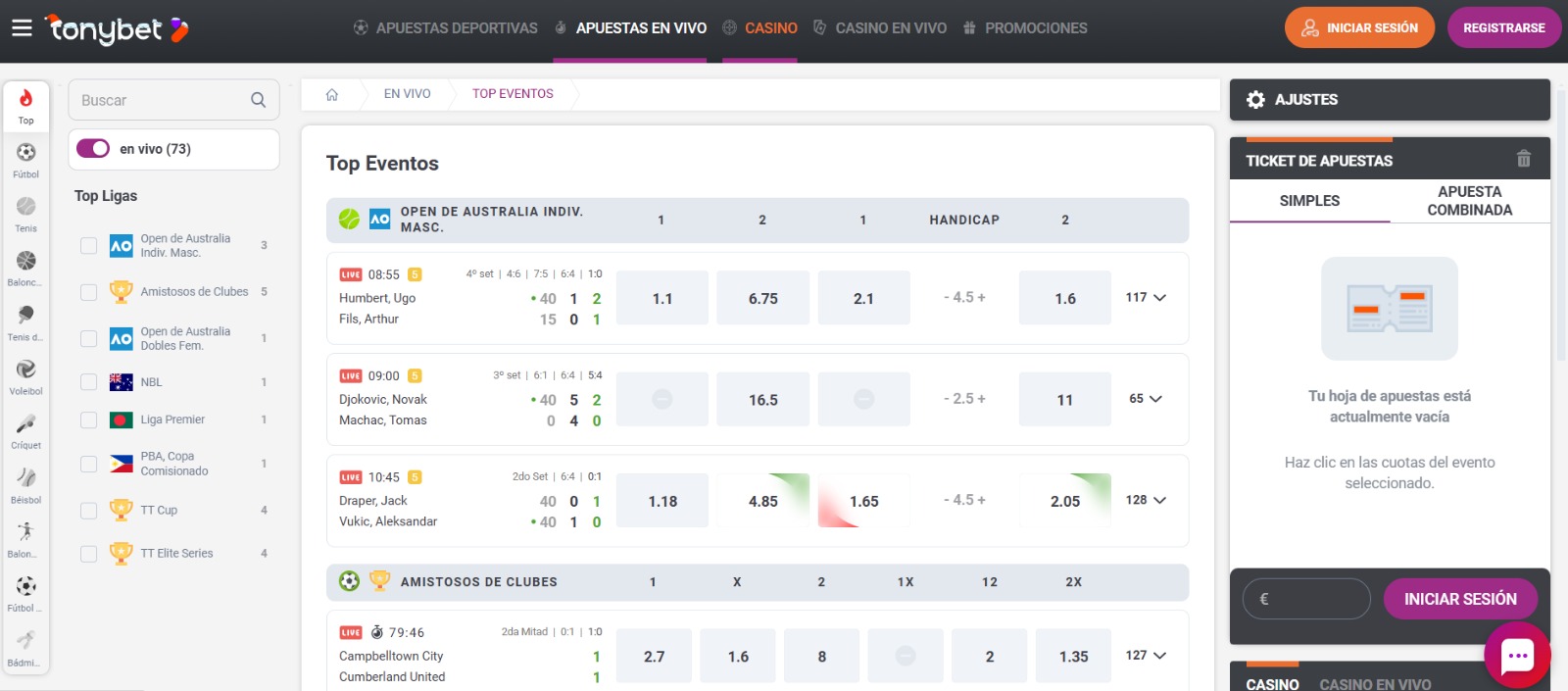1568x691 pixels.
Task: Check the Open de Australia Indiv. Masc. league box
Action: click(89, 245)
